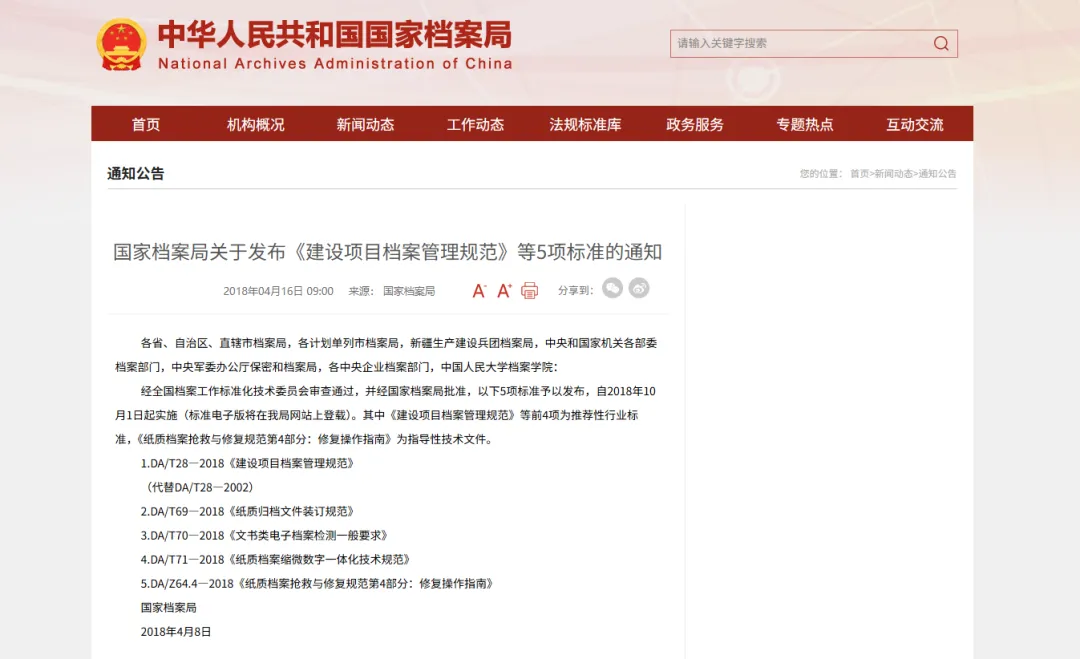Navigate to the 政务服务 section

(695, 125)
